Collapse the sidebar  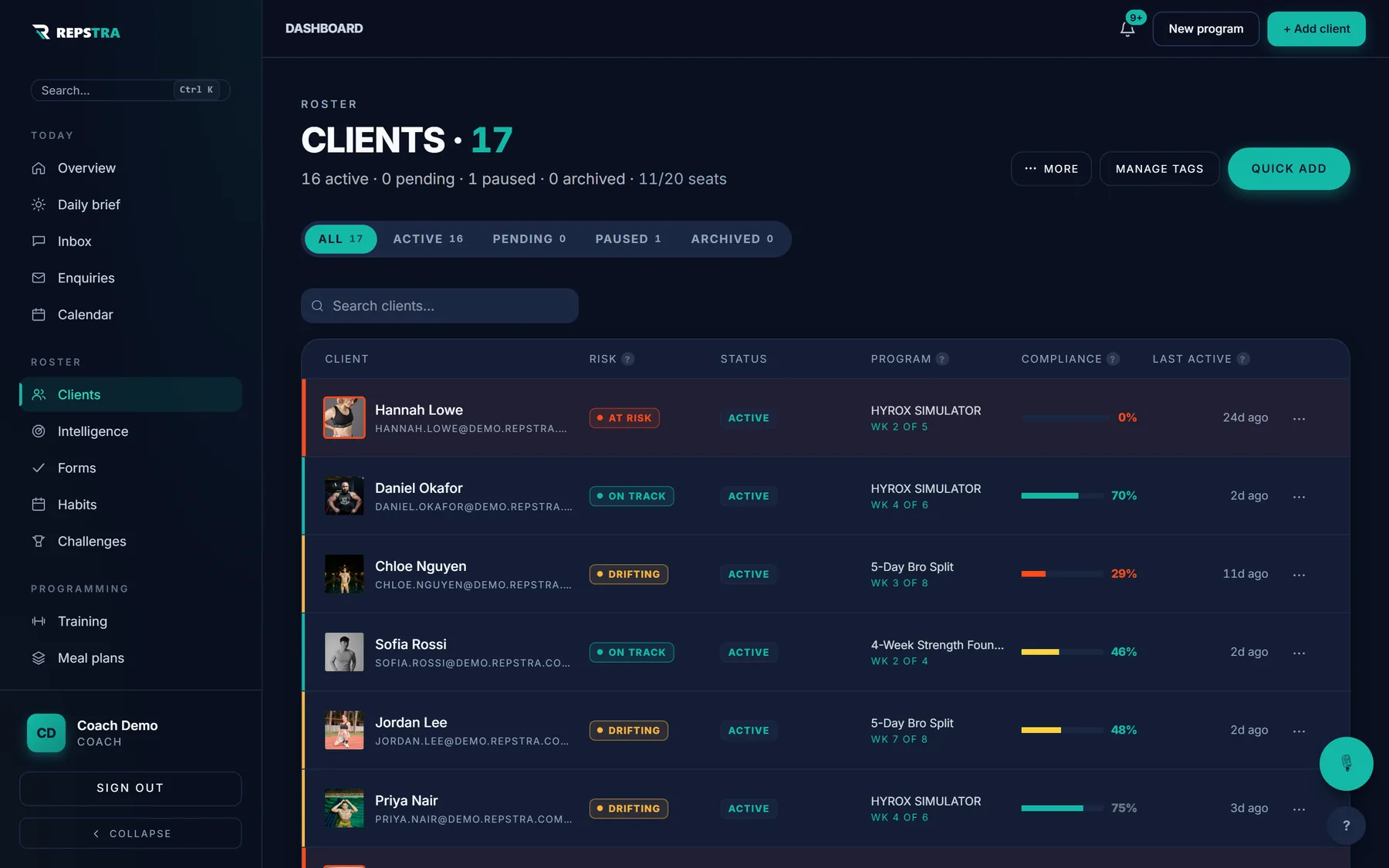[x=130, y=833]
